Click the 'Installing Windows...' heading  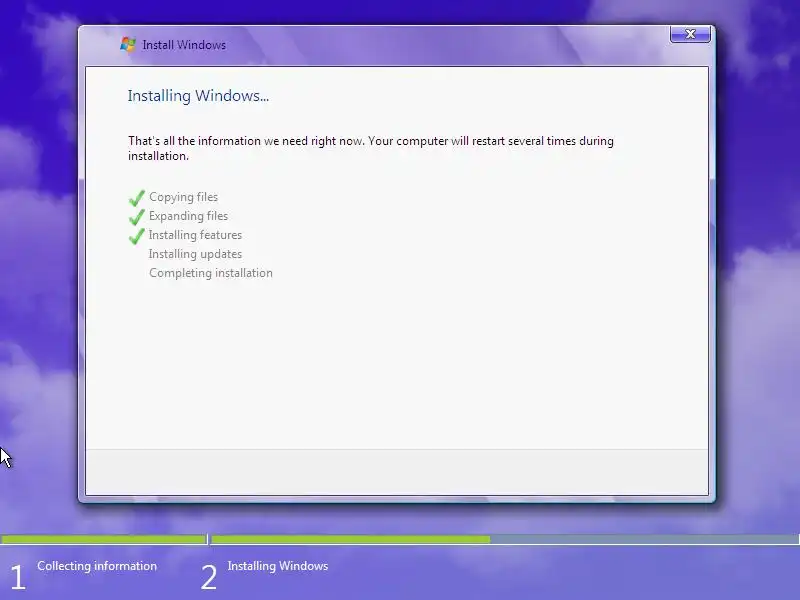198,96
